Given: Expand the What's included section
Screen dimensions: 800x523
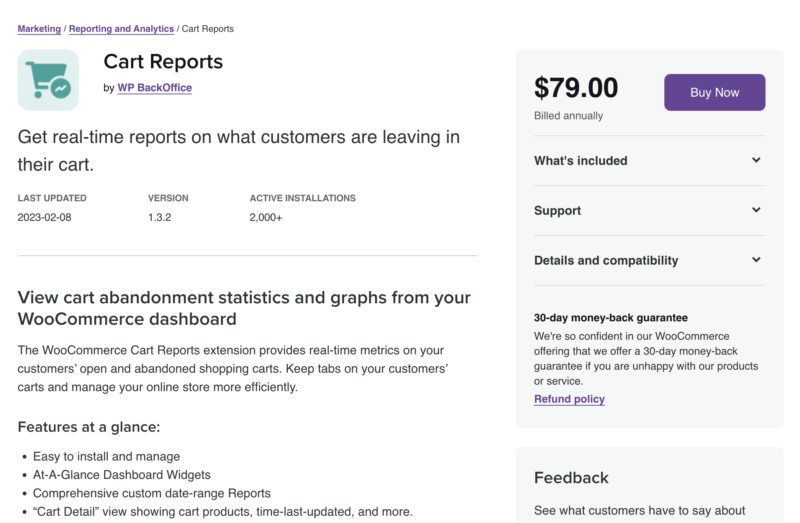Looking at the screenshot, I should click(649, 161).
